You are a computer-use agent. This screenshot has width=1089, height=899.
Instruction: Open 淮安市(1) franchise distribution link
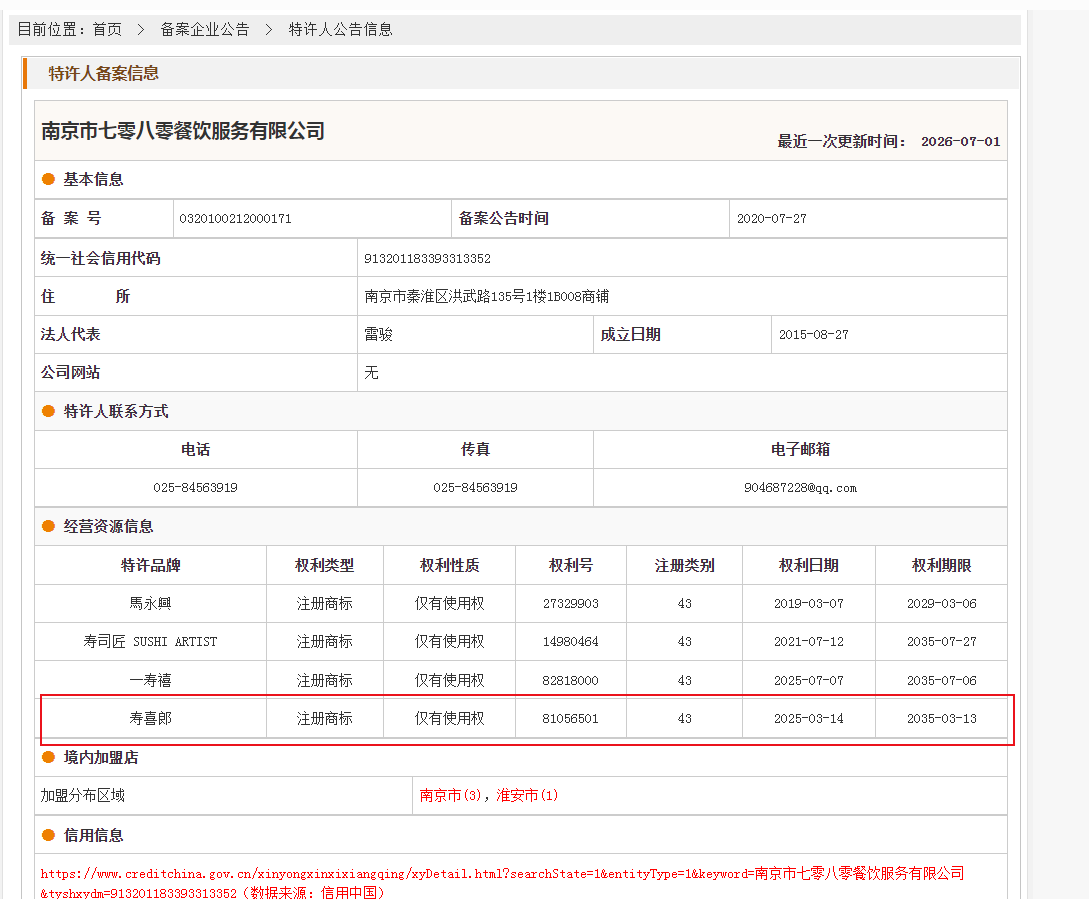coord(527,795)
